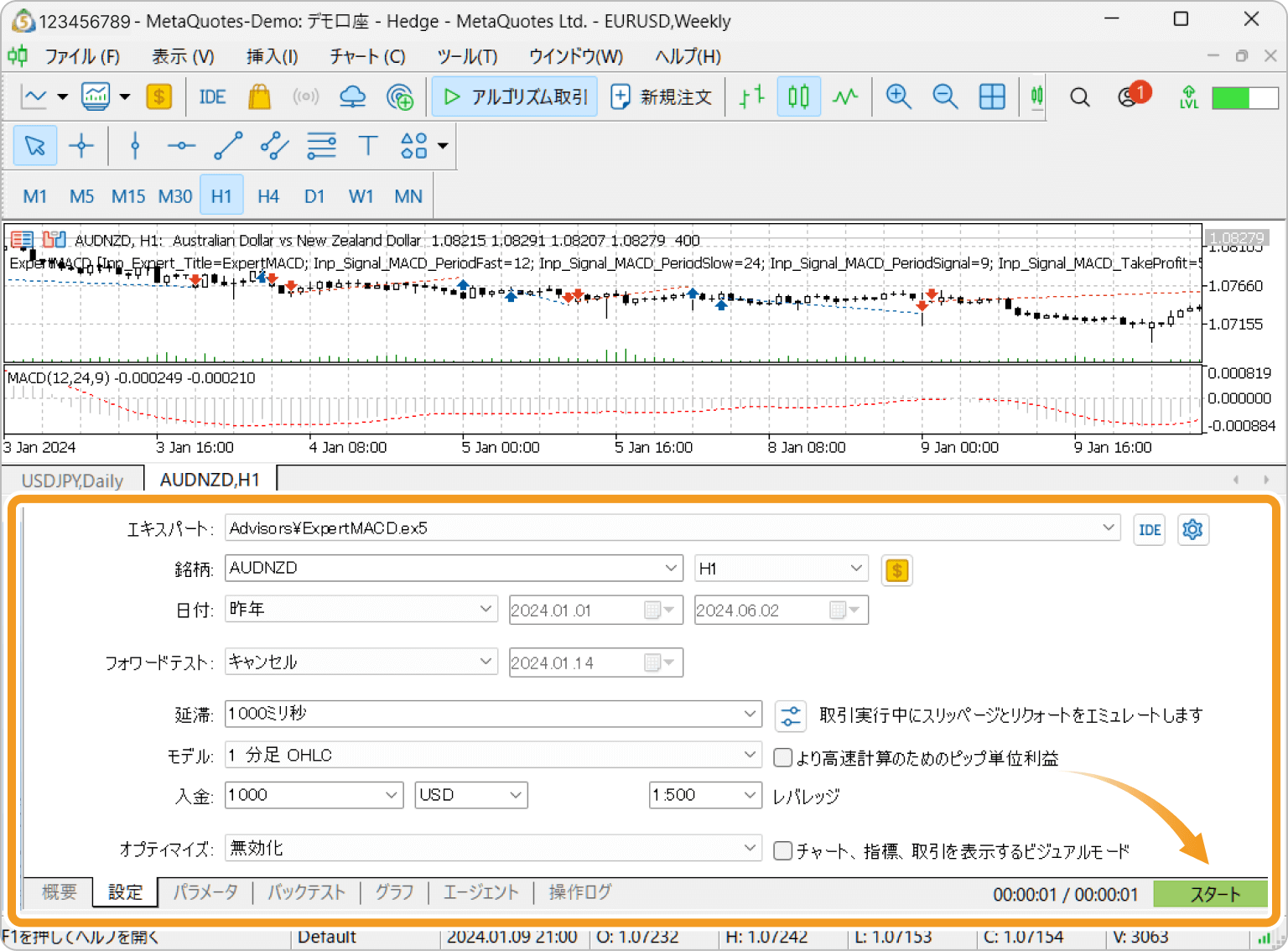This screenshot has height=951, width=1288.
Task: Switch to the バックテスト tab
Action: coord(306,892)
